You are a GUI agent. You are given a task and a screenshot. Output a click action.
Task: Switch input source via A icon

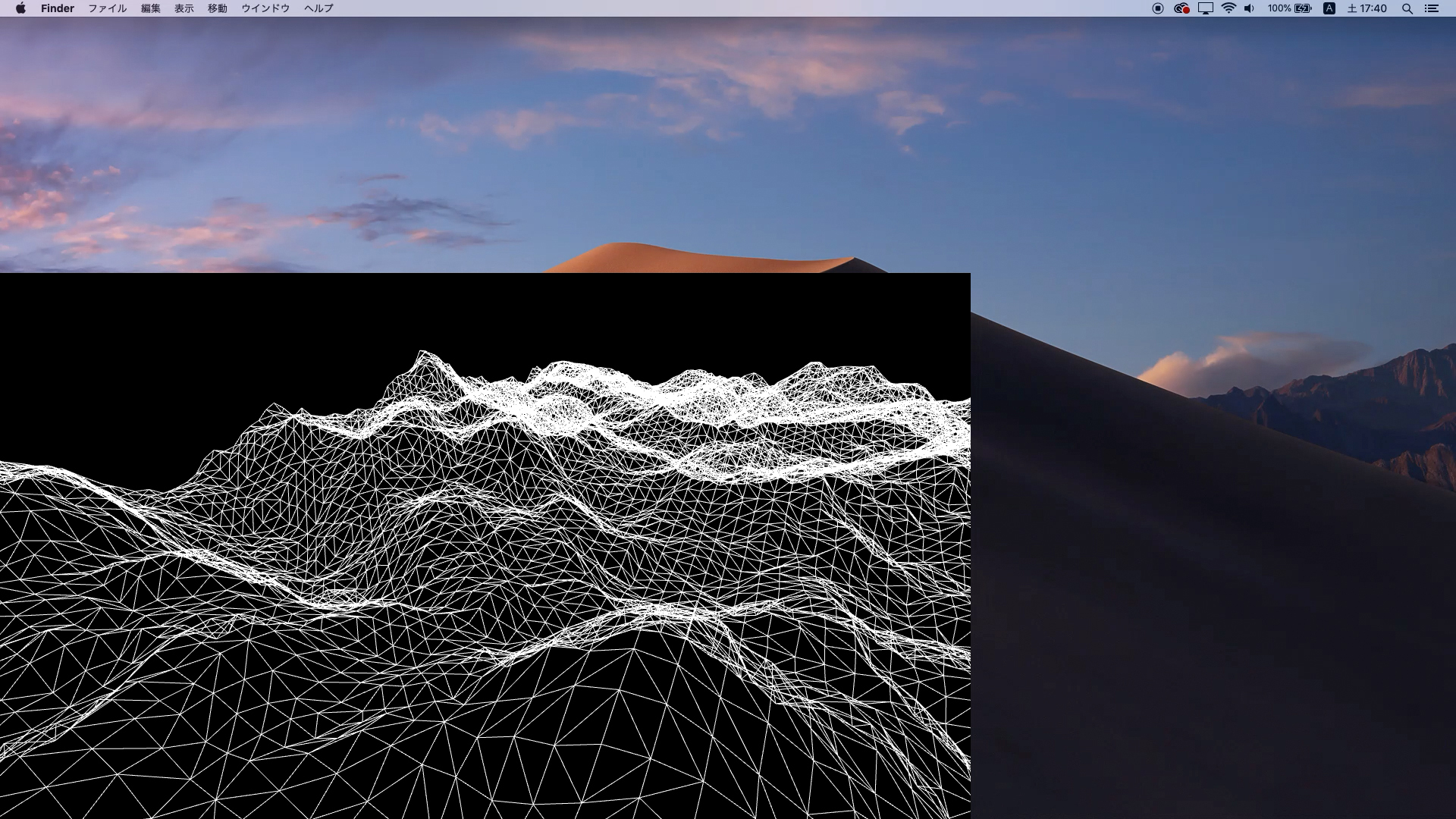coord(1329,8)
